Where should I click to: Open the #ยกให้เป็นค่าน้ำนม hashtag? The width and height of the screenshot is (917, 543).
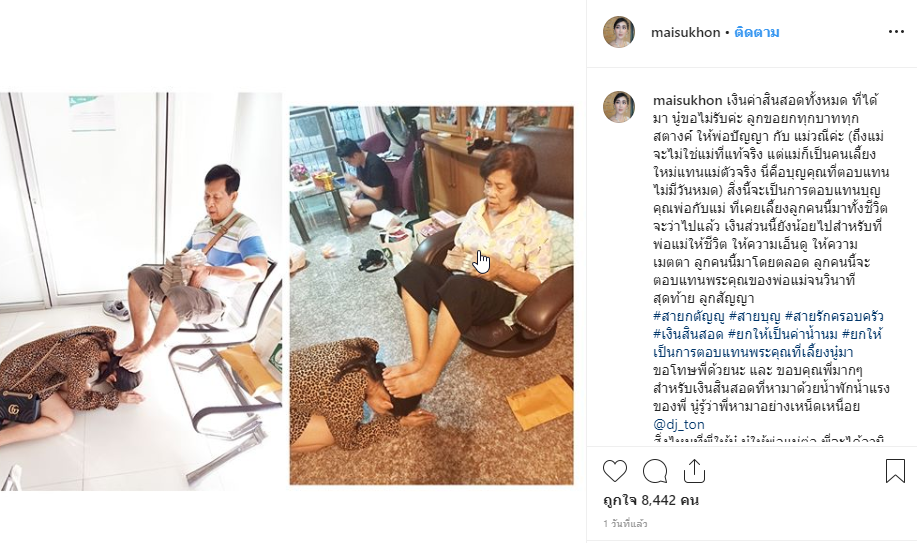(782, 335)
